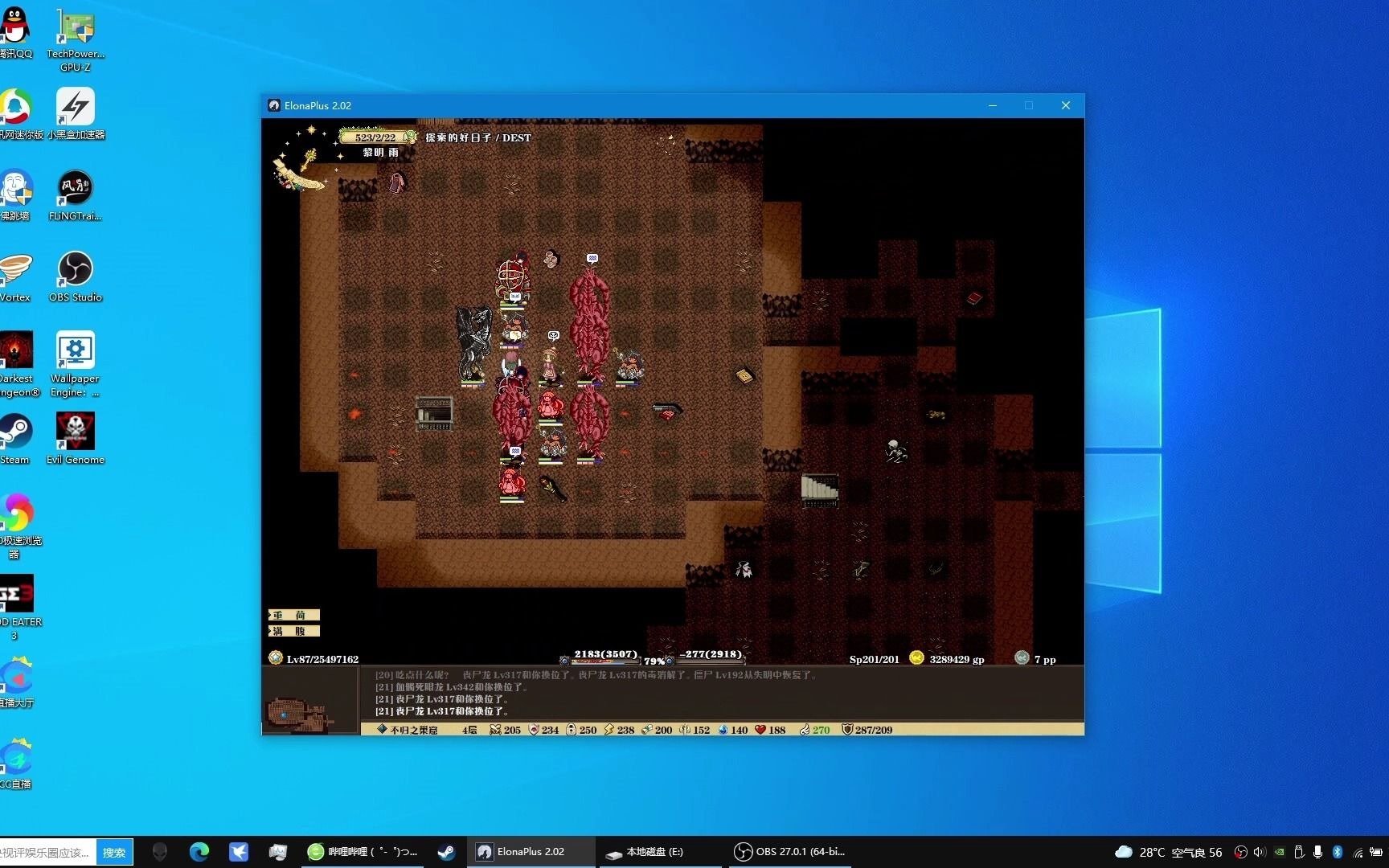Click the small yellow creature in the dark corridor

[x=936, y=415]
